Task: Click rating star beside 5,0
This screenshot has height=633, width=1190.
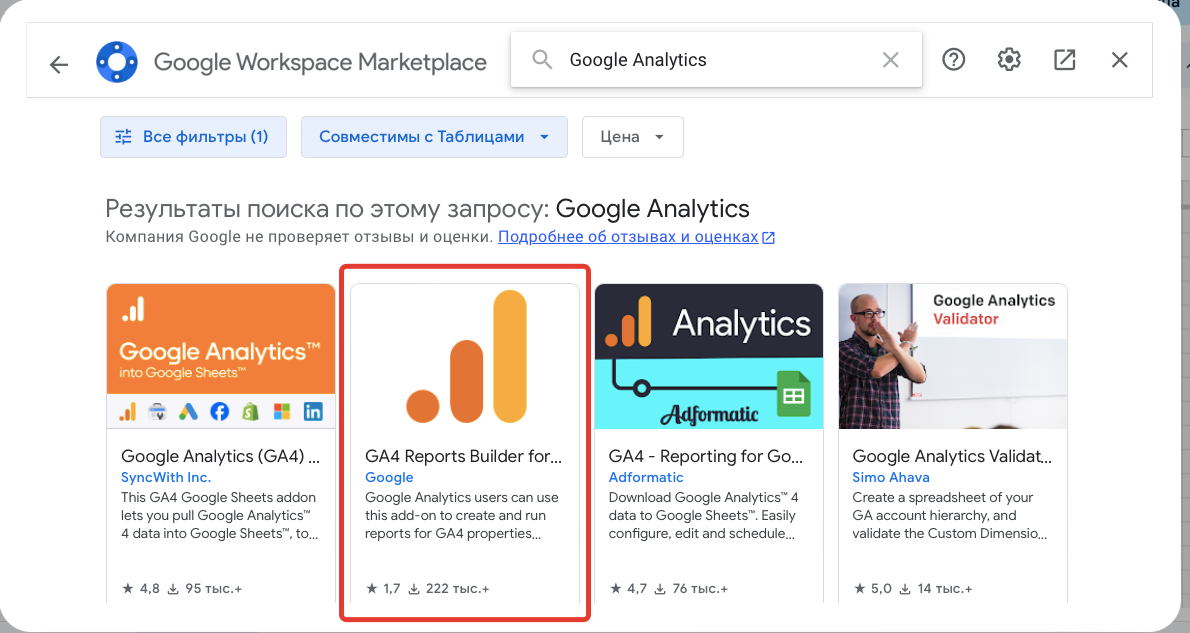Action: click(x=859, y=588)
